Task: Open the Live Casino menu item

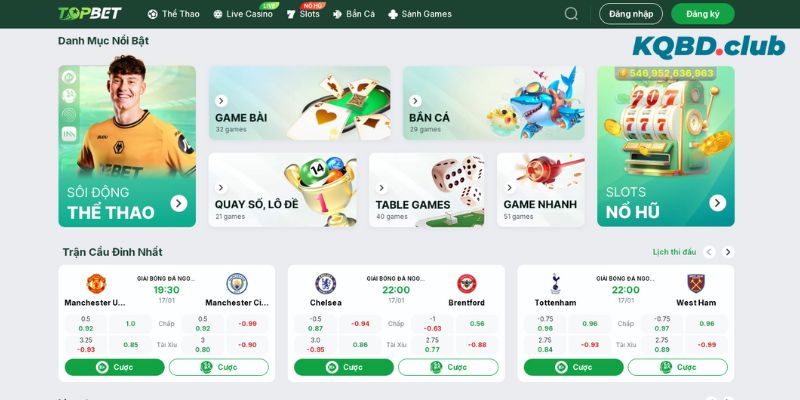Action: [243, 14]
